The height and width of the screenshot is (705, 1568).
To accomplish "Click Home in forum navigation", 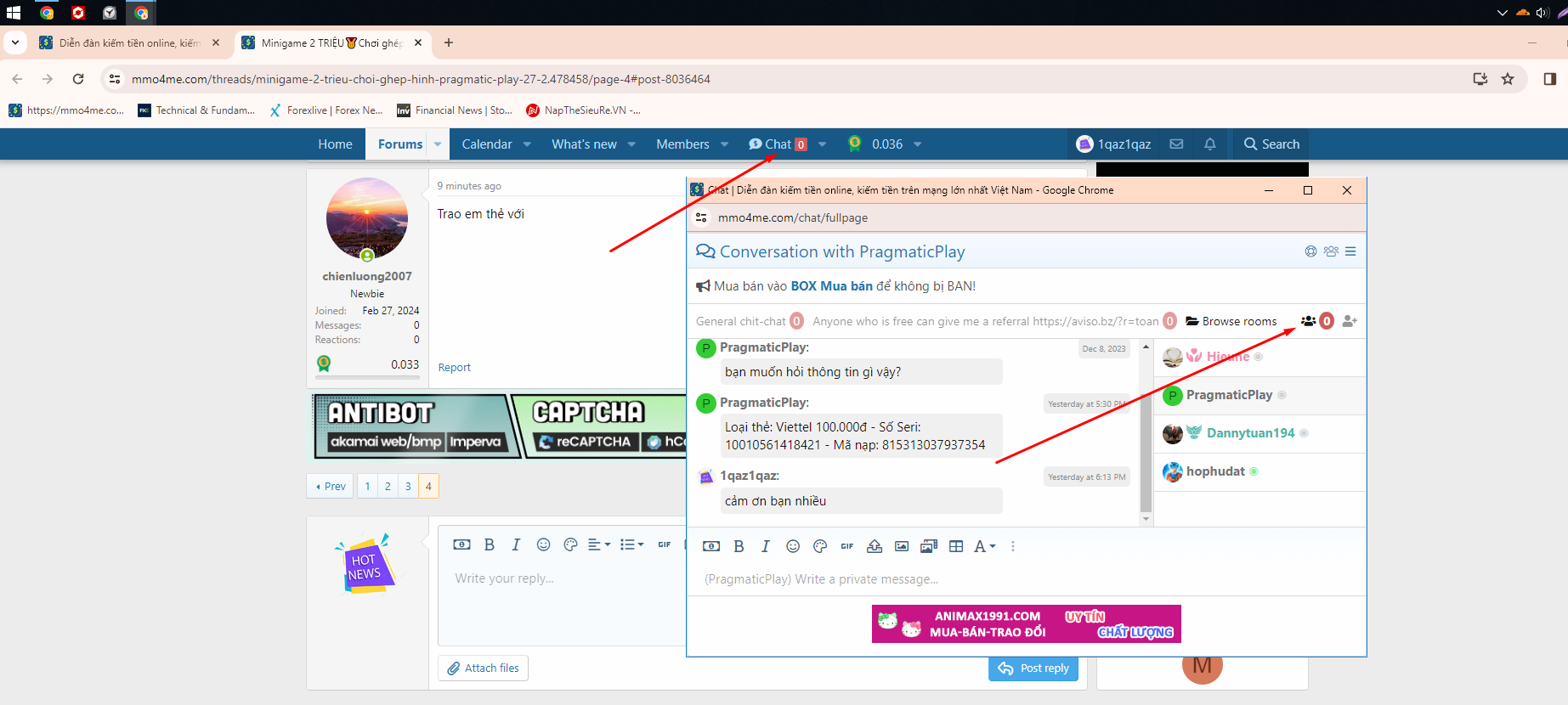I will coord(335,144).
